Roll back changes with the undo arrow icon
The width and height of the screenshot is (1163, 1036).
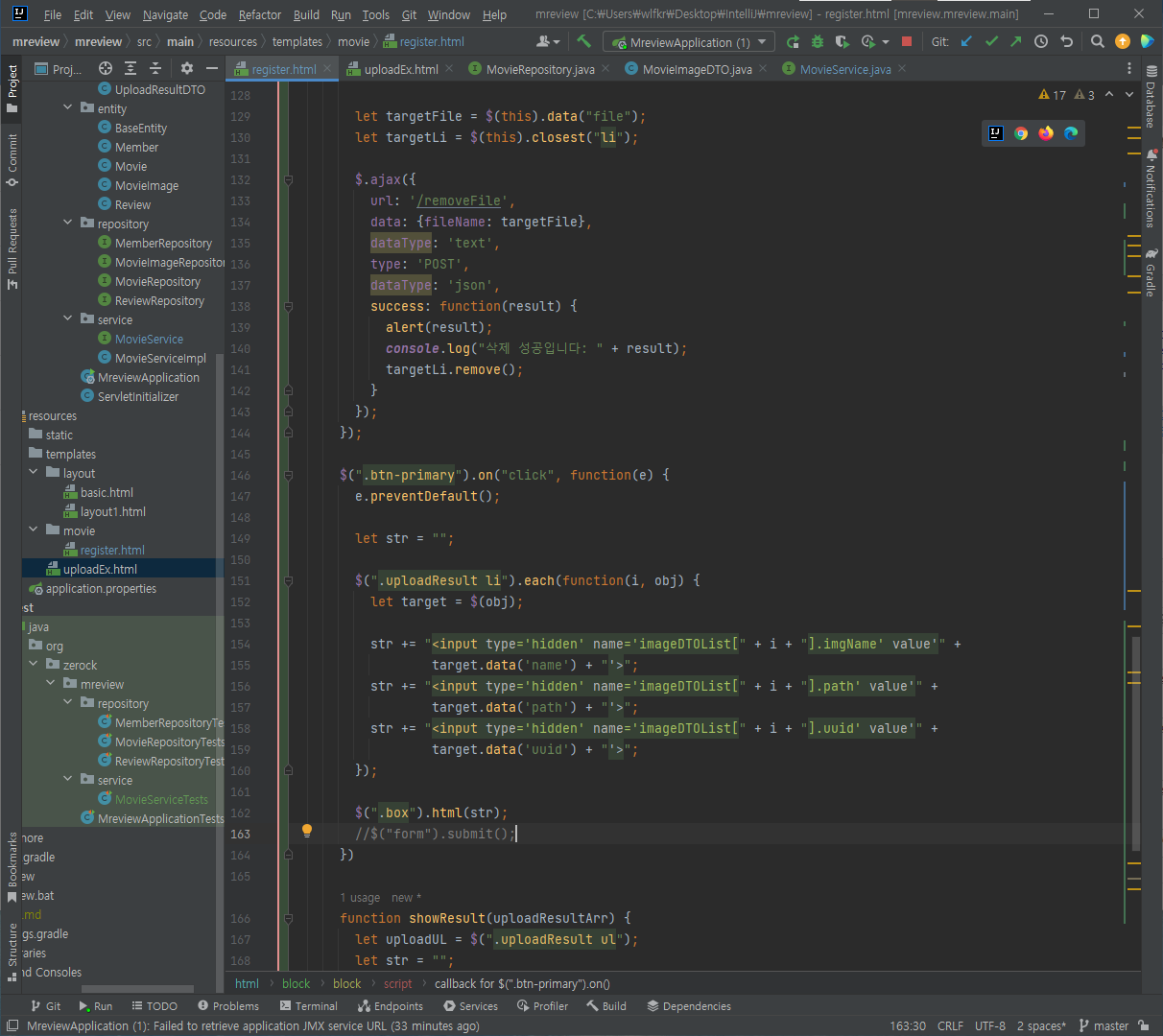click(x=1066, y=41)
